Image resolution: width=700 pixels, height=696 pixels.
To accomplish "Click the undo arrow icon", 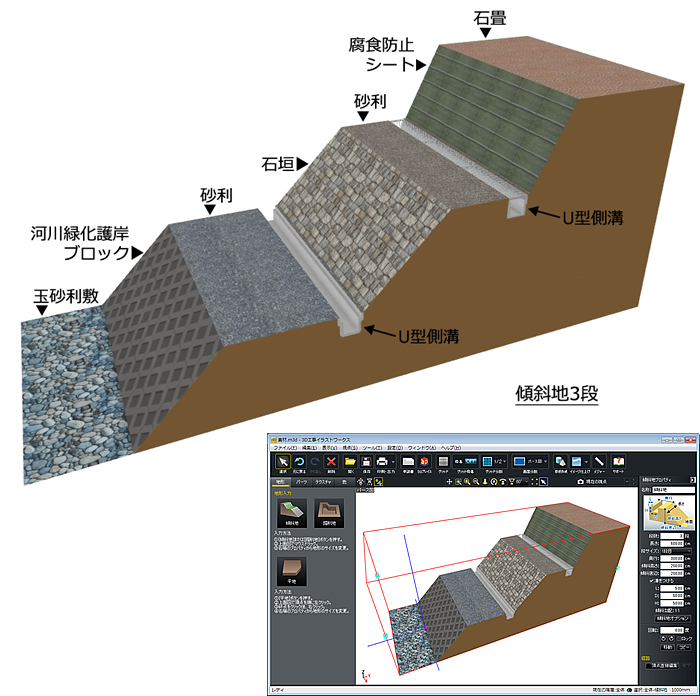I will tap(298, 462).
